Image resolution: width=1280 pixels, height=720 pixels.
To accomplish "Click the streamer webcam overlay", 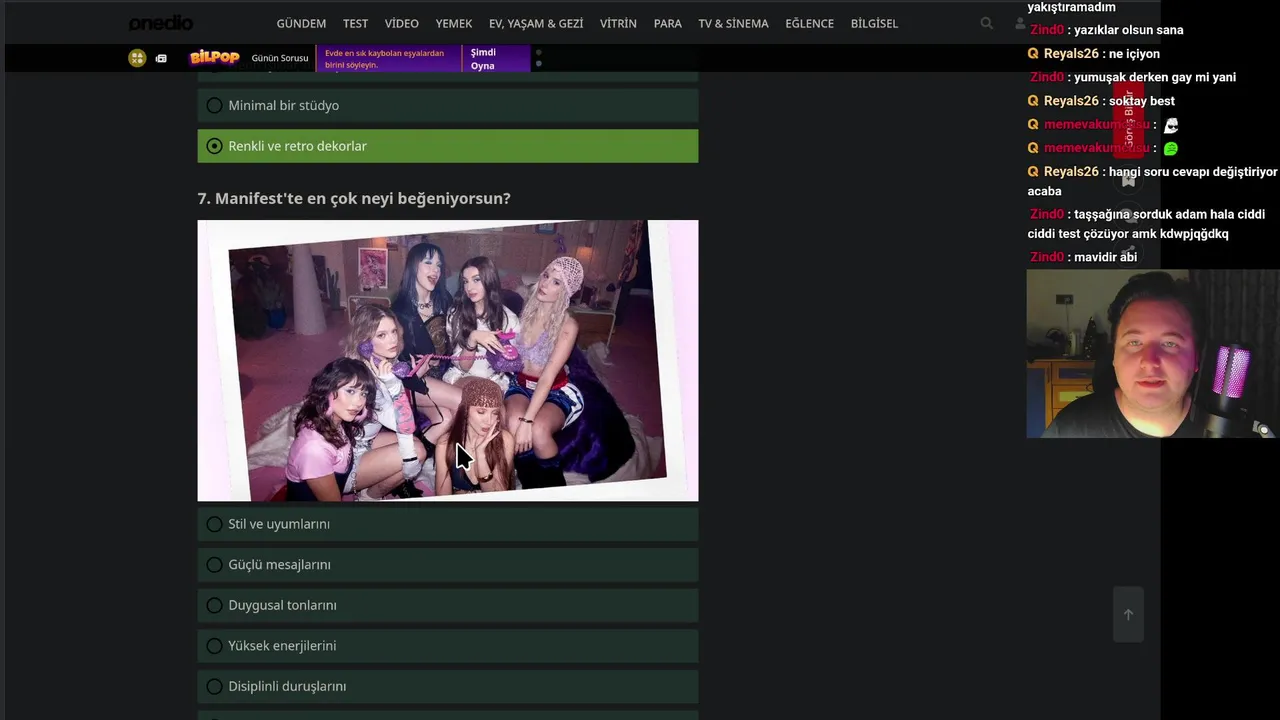I will [1152, 354].
